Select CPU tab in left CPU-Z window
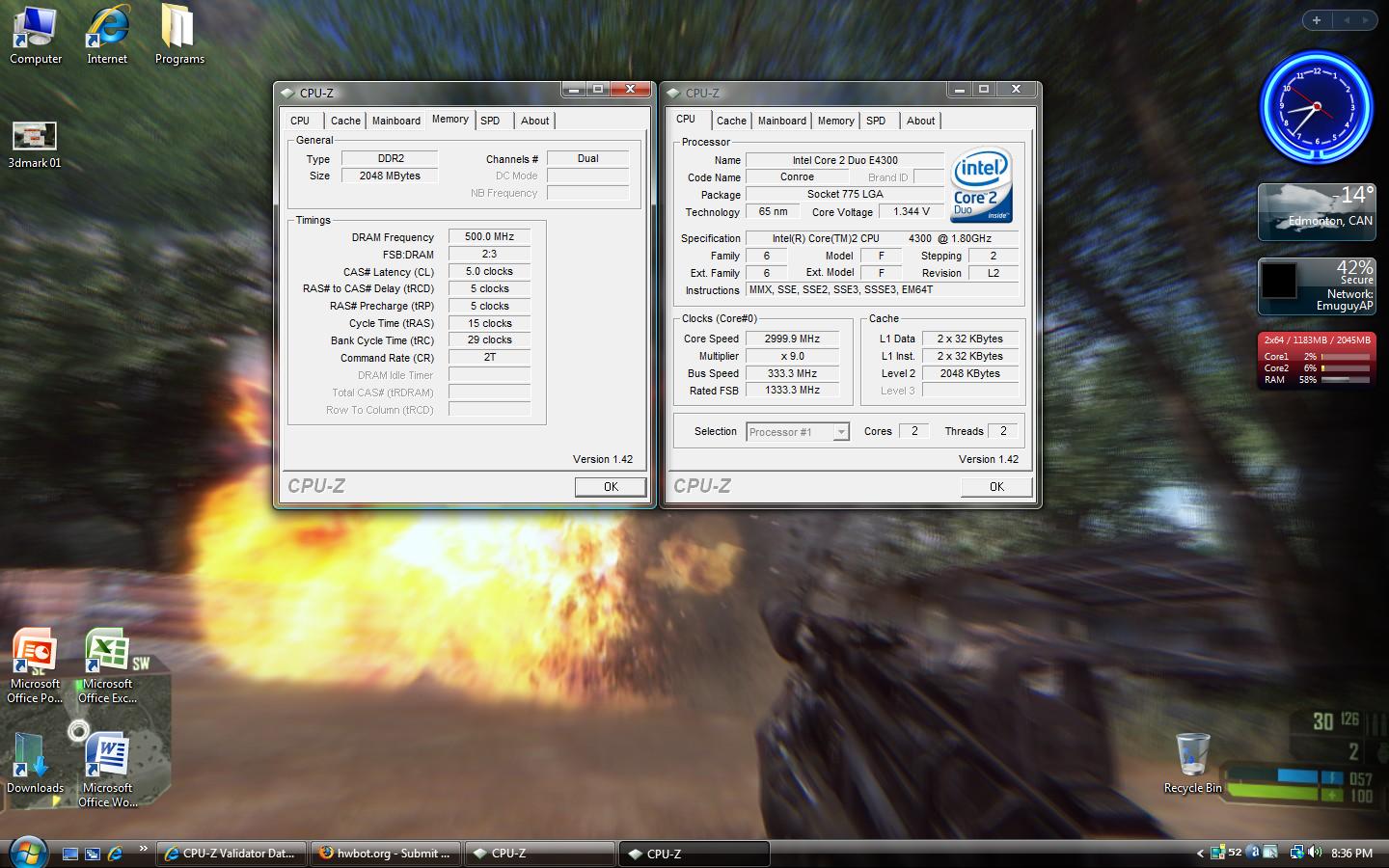Viewport: 1389px width, 868px height. click(x=300, y=121)
